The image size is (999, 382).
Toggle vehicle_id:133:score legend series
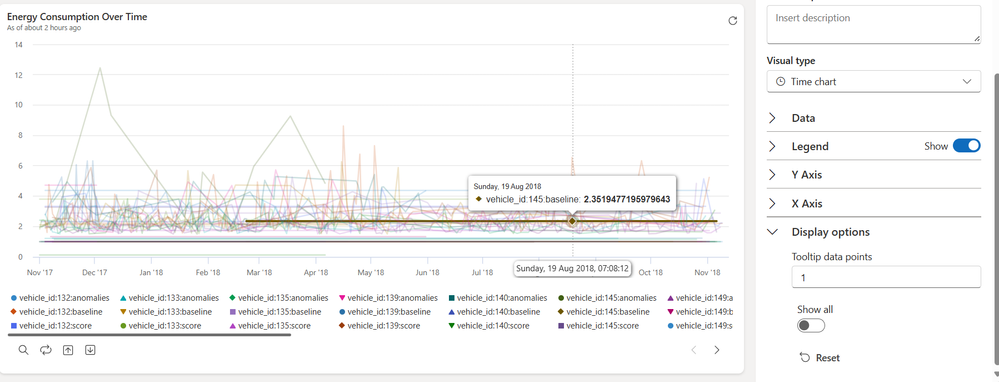pos(161,326)
